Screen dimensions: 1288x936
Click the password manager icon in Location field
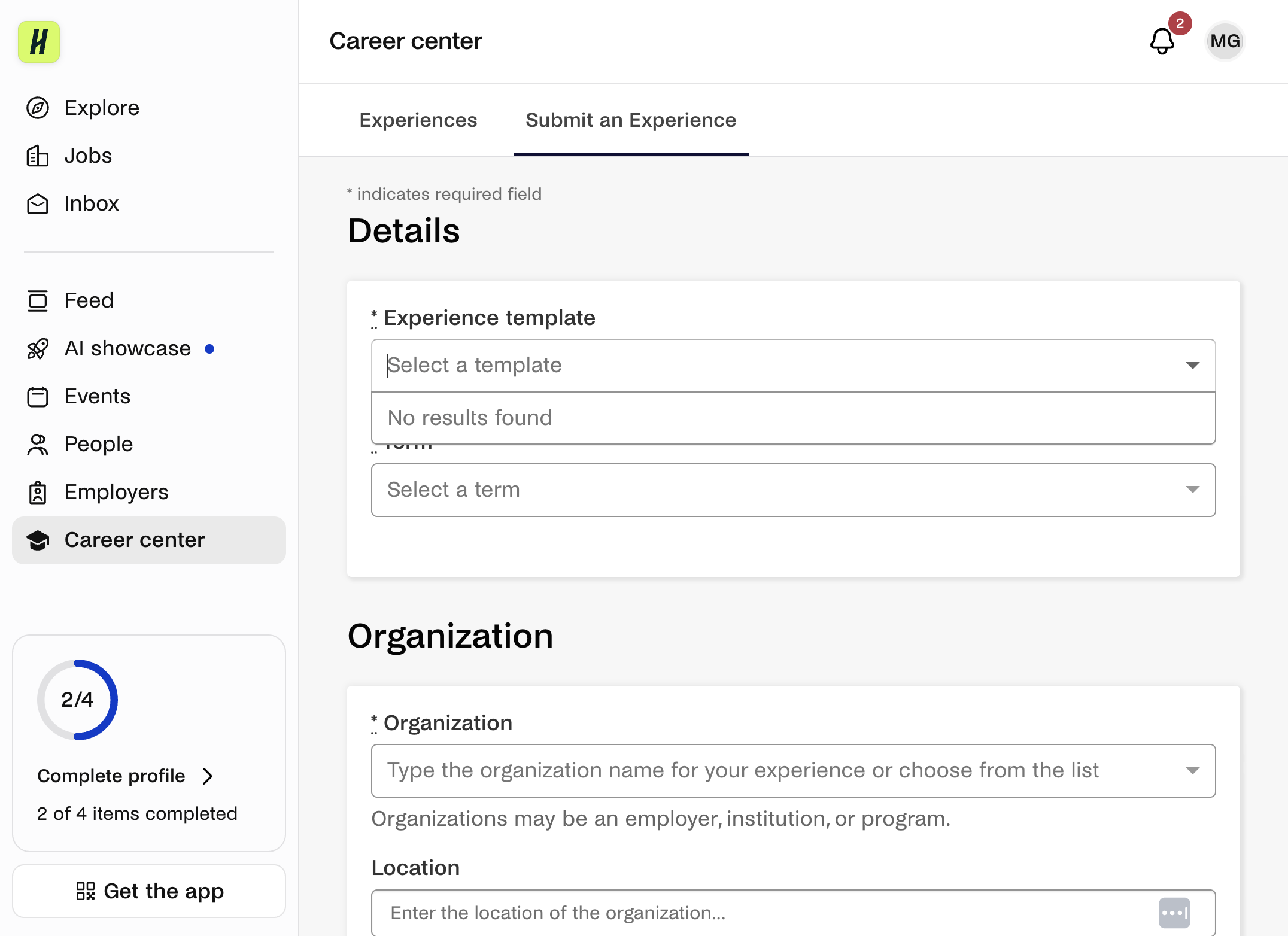coord(1174,913)
